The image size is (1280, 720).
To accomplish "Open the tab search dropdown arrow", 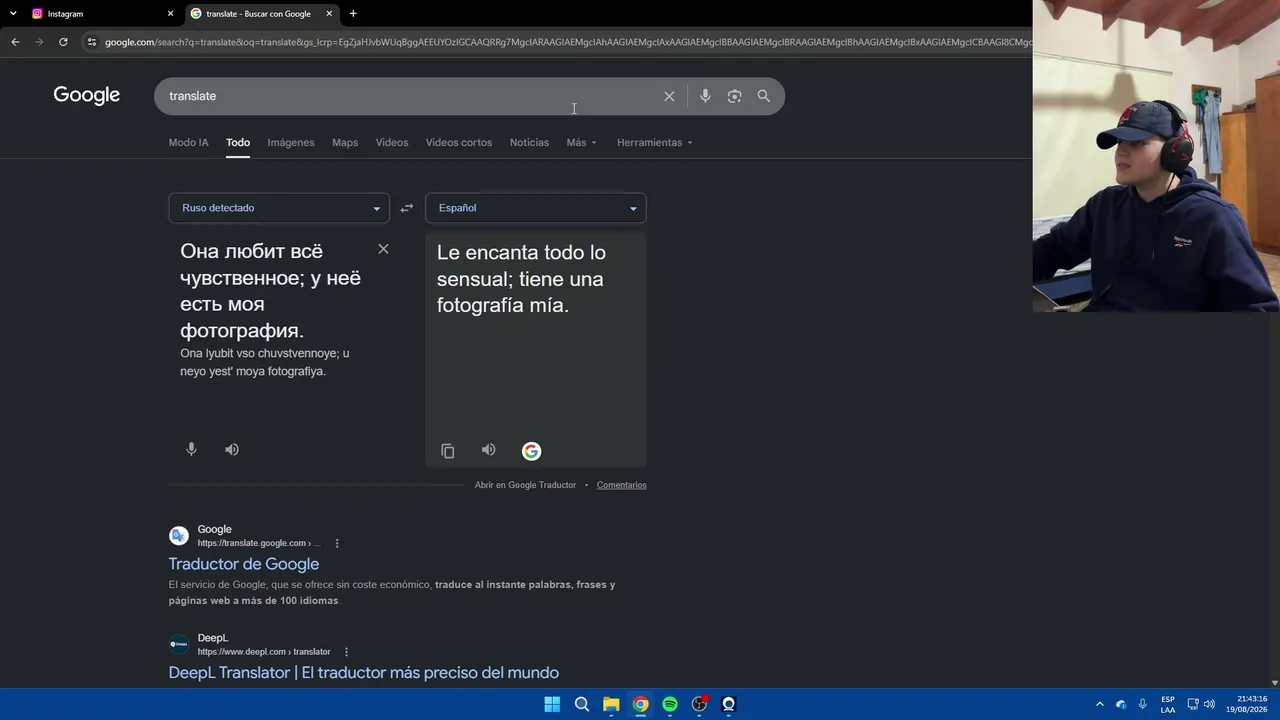I will (x=13, y=14).
